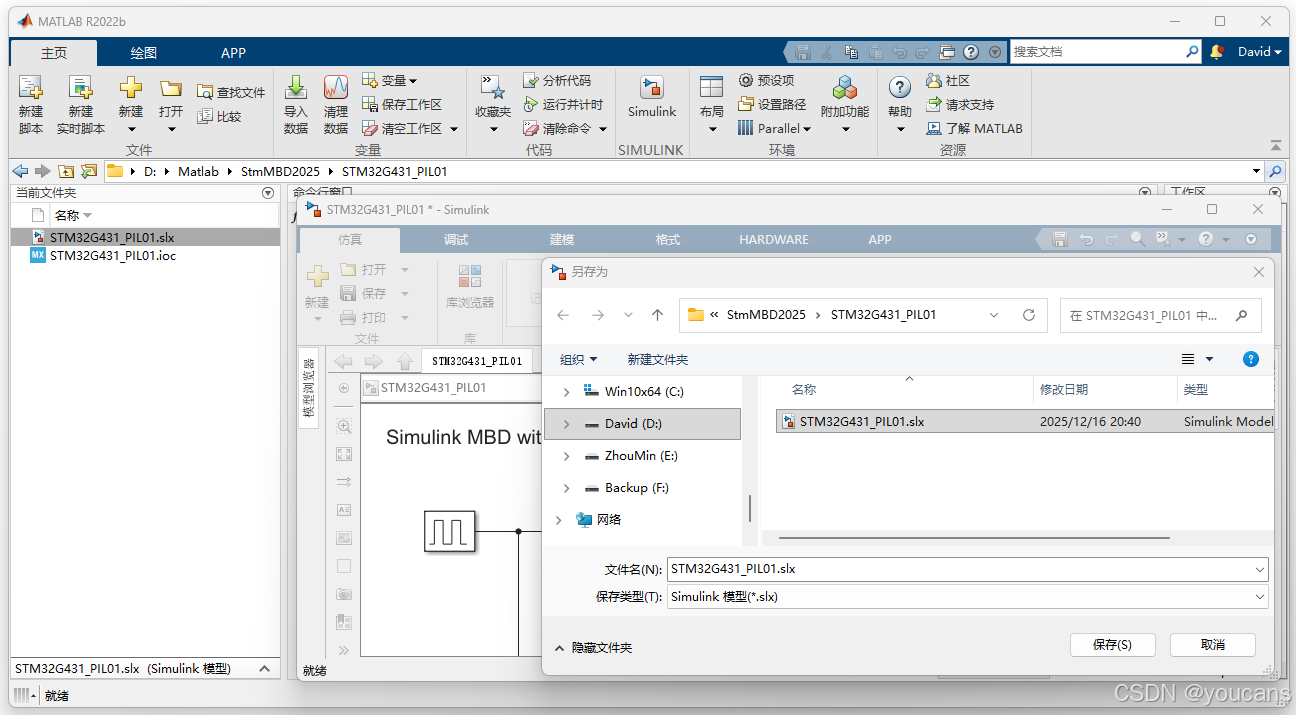Open the 布局 layout dropdown
The width and height of the screenshot is (1296, 715).
[x=712, y=129]
